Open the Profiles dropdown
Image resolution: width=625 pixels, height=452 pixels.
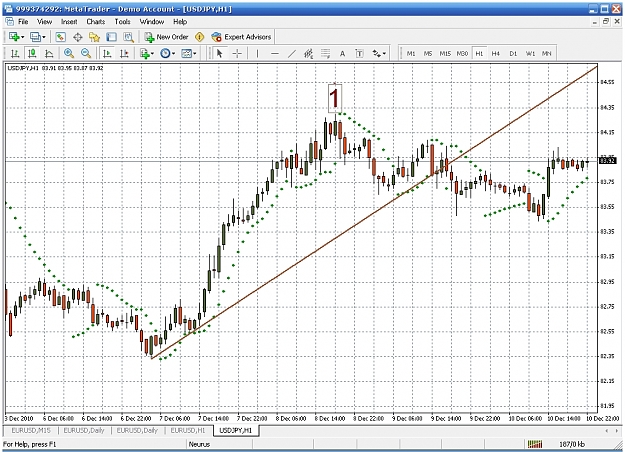38,37
